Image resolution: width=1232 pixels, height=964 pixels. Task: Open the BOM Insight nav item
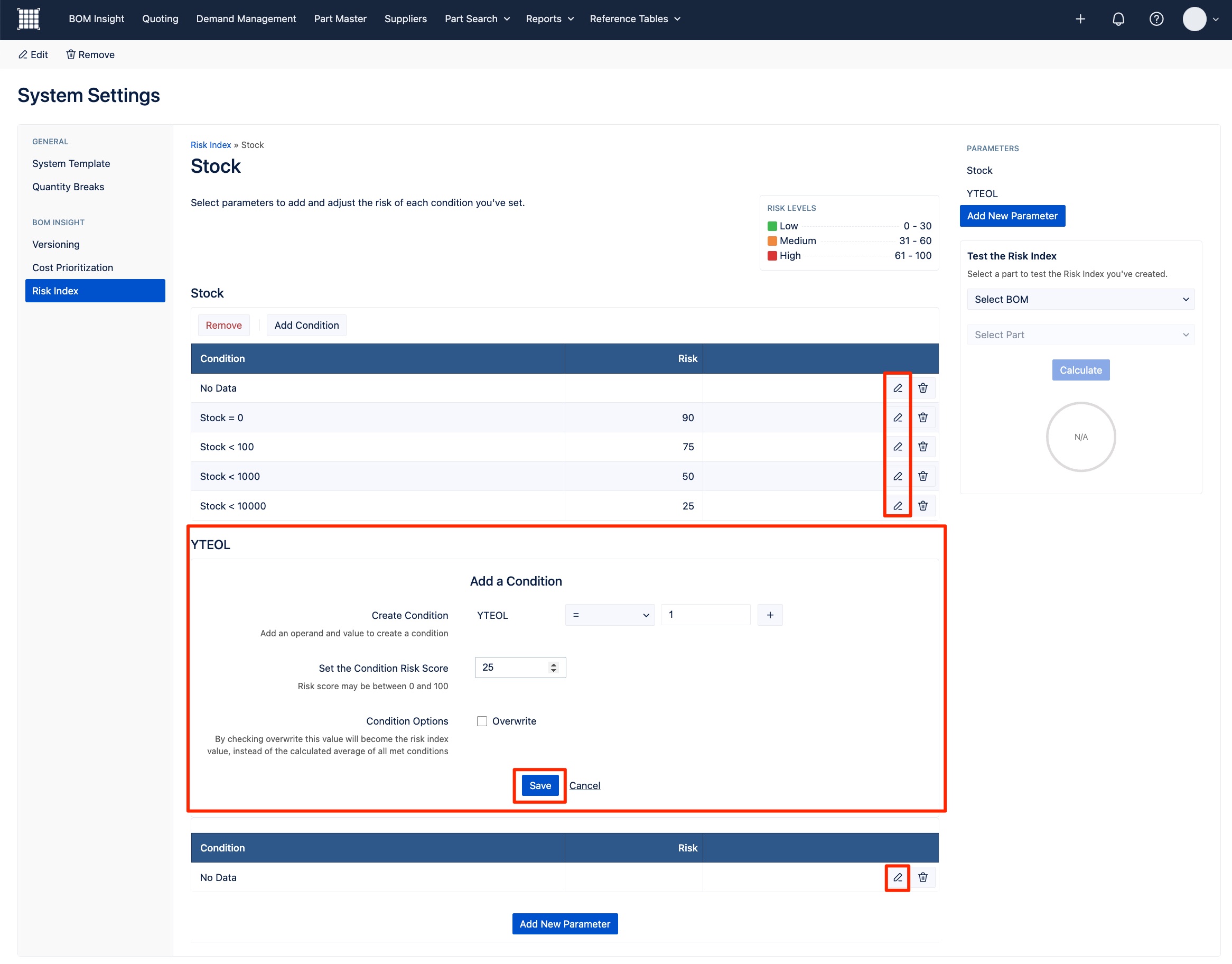pos(97,19)
